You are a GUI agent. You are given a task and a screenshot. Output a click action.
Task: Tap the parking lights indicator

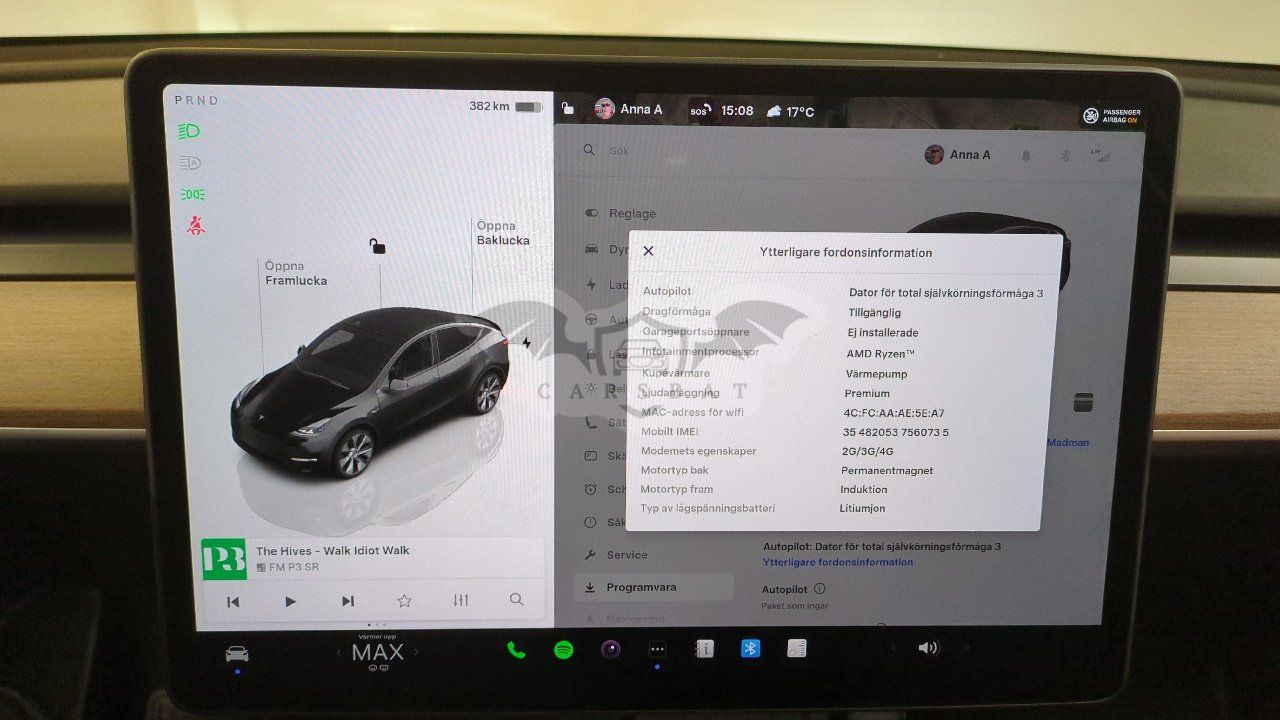point(192,194)
